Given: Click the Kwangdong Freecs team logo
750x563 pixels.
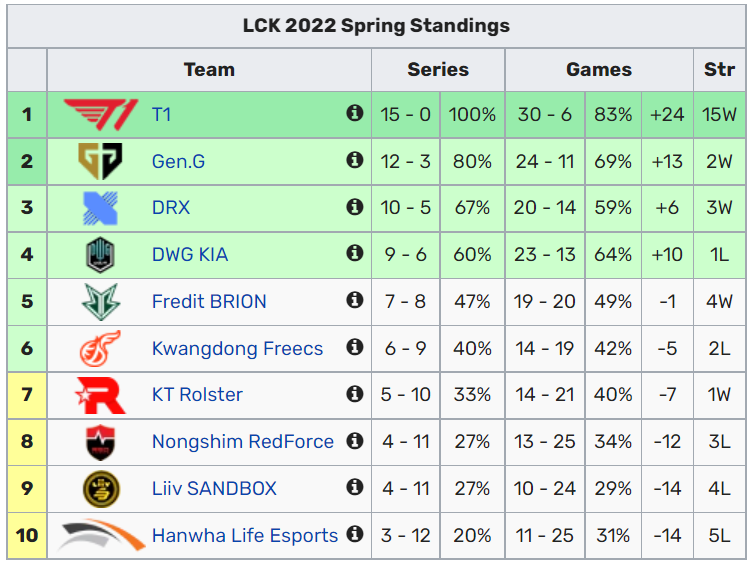Looking at the screenshot, I should 100,348.
